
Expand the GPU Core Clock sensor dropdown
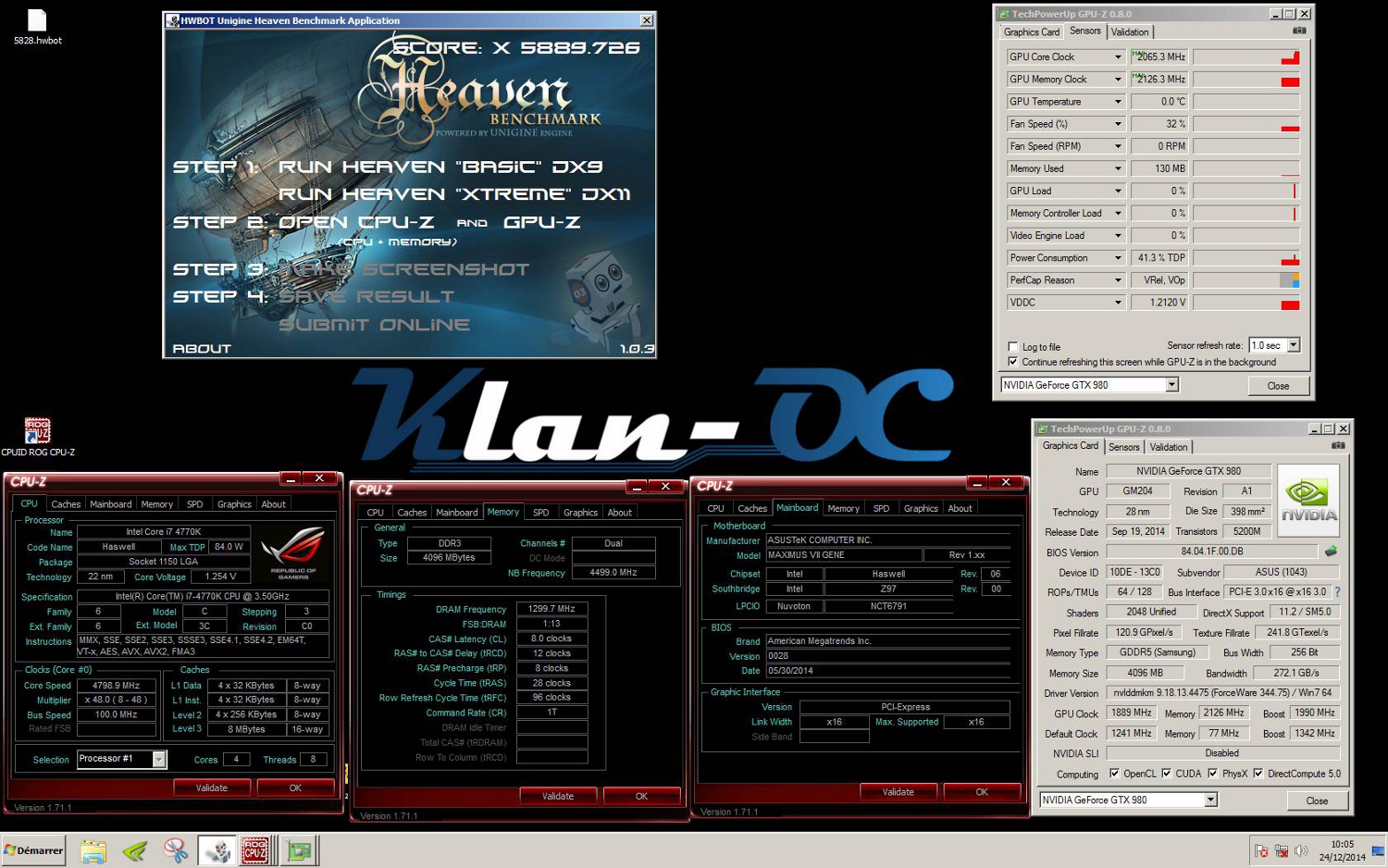coord(1118,57)
